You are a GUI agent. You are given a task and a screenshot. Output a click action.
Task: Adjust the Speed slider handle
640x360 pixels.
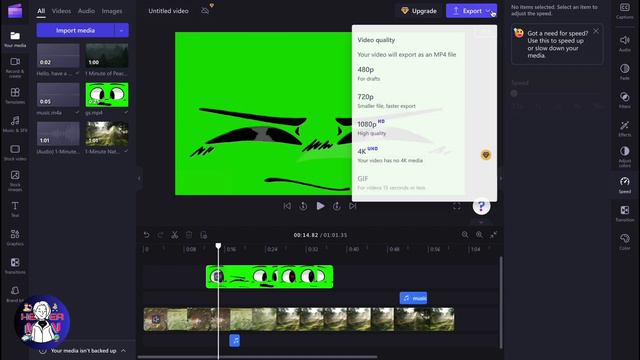click(514, 93)
